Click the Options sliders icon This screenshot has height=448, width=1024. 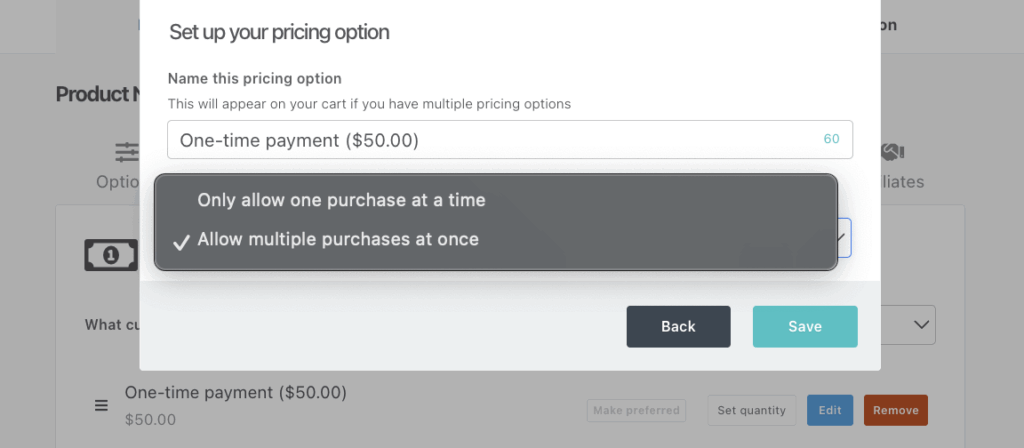(x=127, y=152)
